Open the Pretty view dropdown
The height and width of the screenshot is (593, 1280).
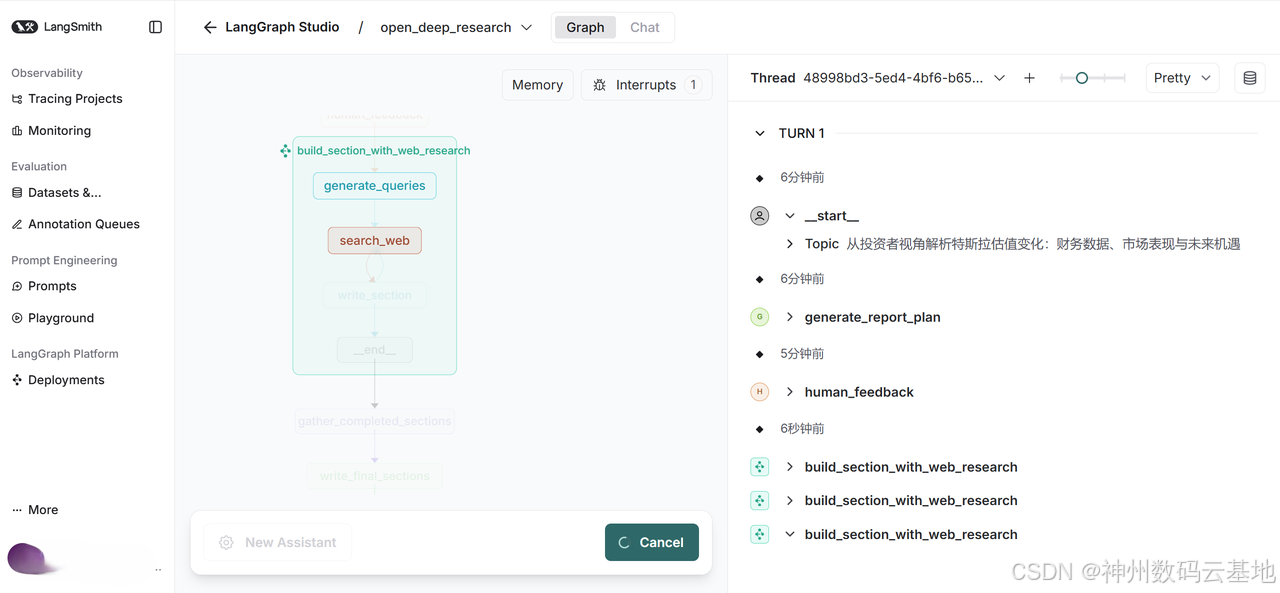[x=1182, y=78]
